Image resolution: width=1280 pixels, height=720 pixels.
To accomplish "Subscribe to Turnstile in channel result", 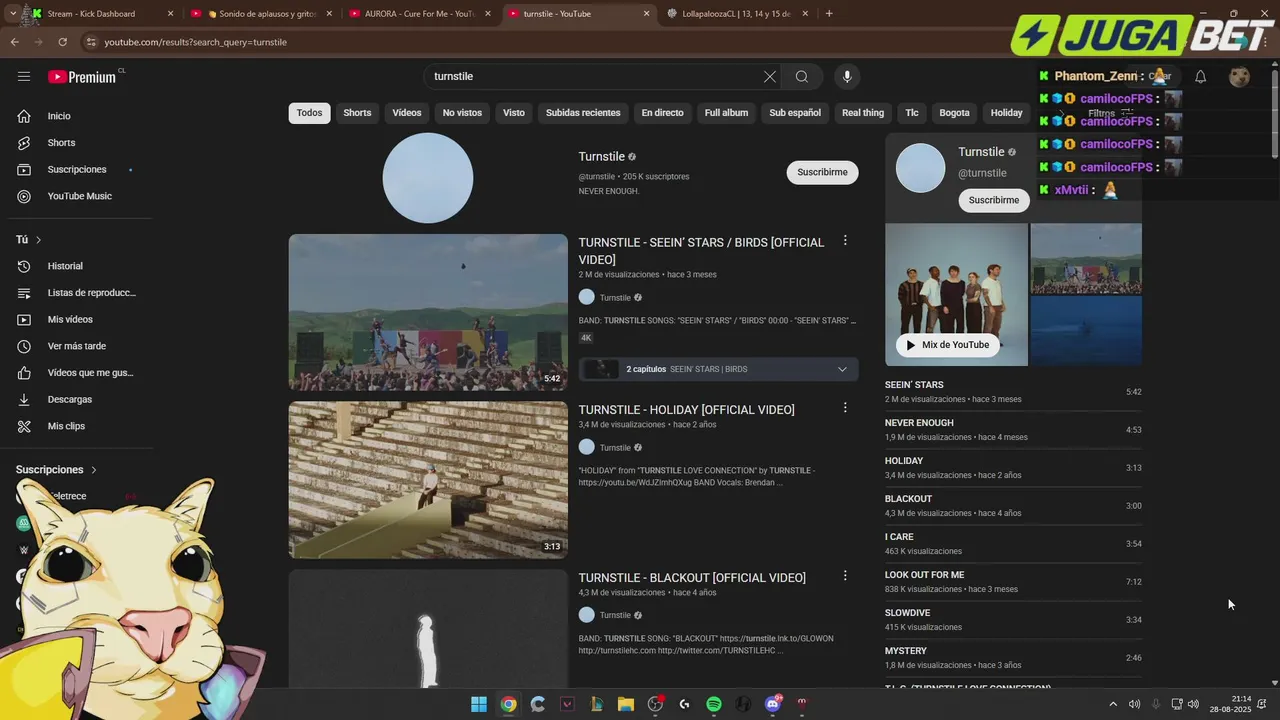I will point(822,172).
